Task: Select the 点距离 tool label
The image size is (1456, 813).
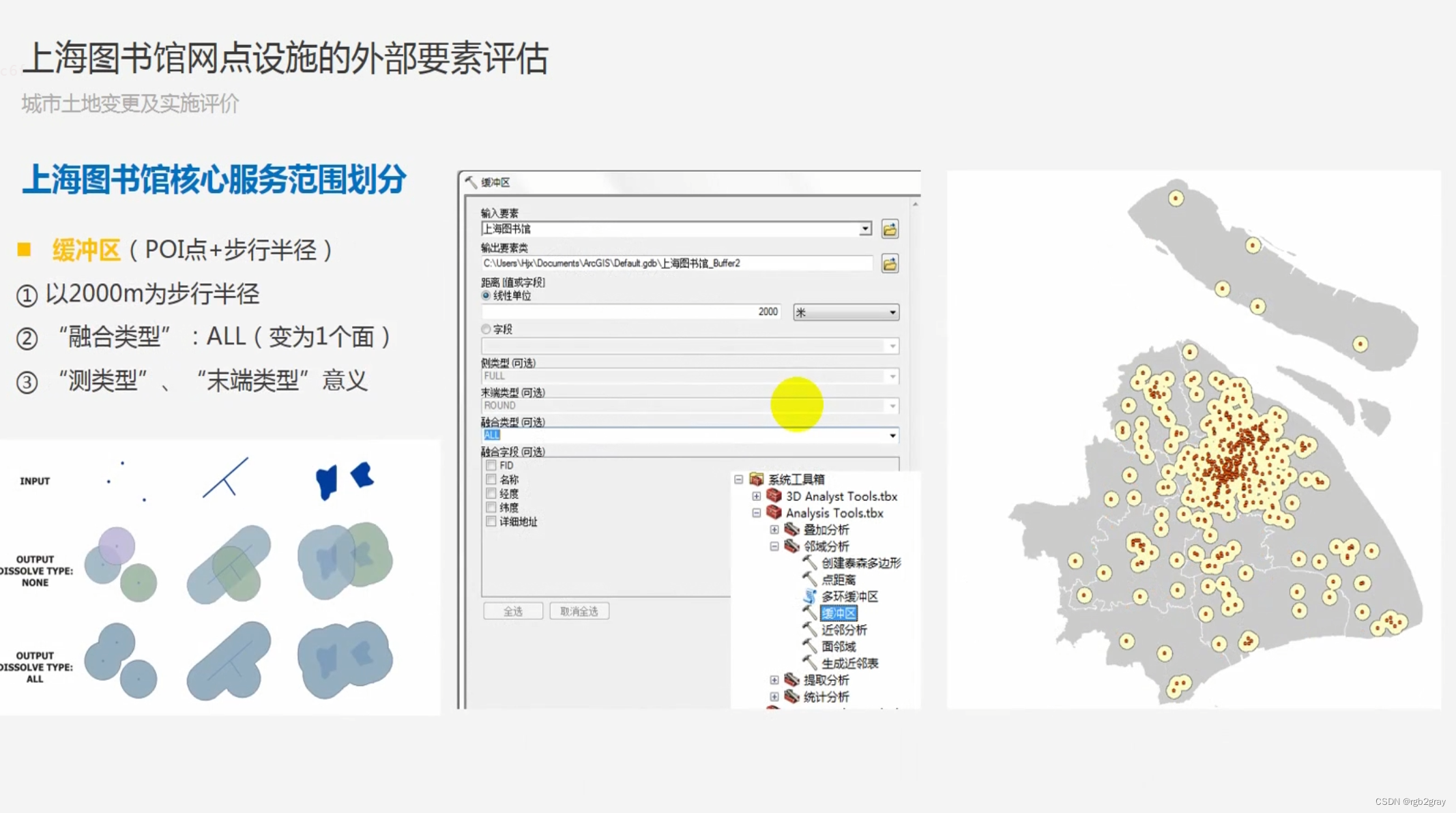Action: click(839, 580)
